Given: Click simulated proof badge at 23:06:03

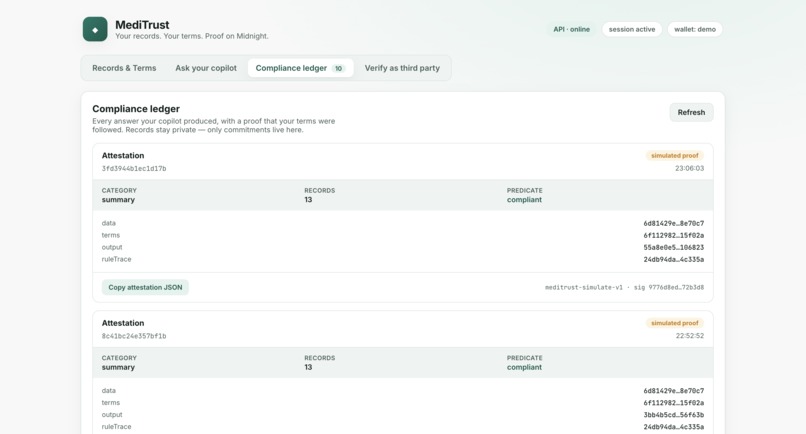Looking at the screenshot, I should click(674, 155).
